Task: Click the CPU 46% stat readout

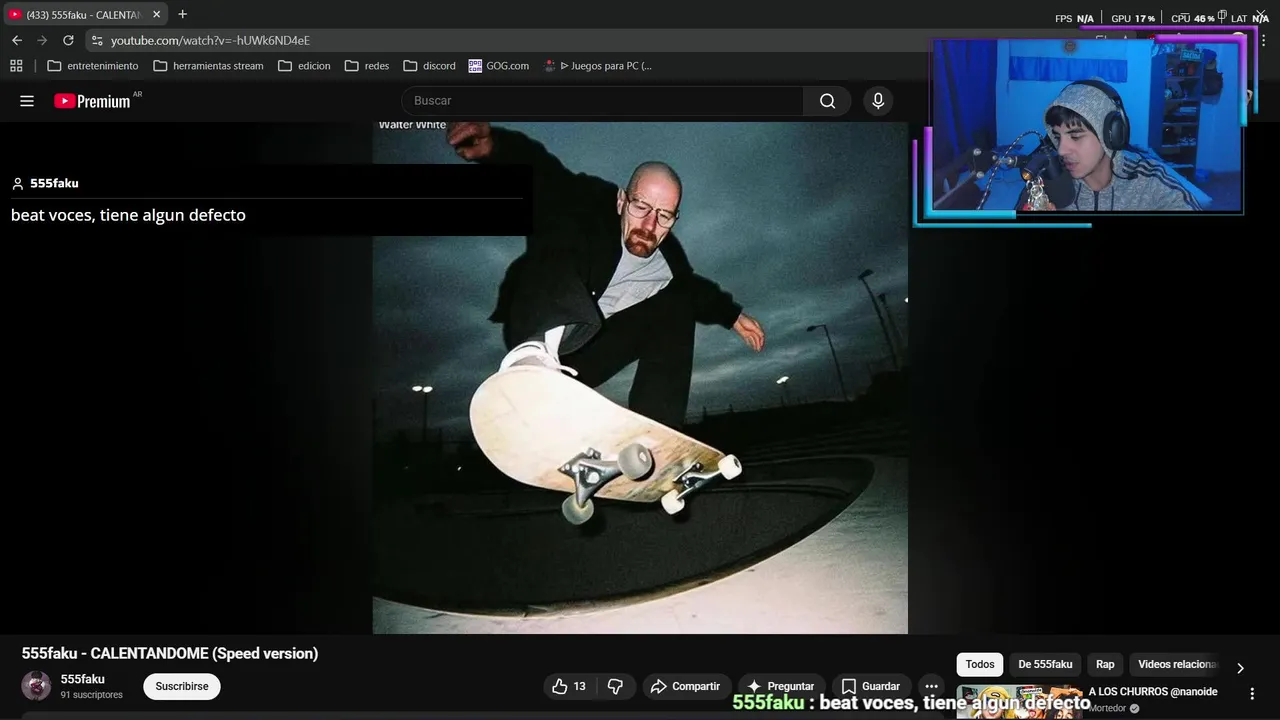Action: coord(1192,19)
